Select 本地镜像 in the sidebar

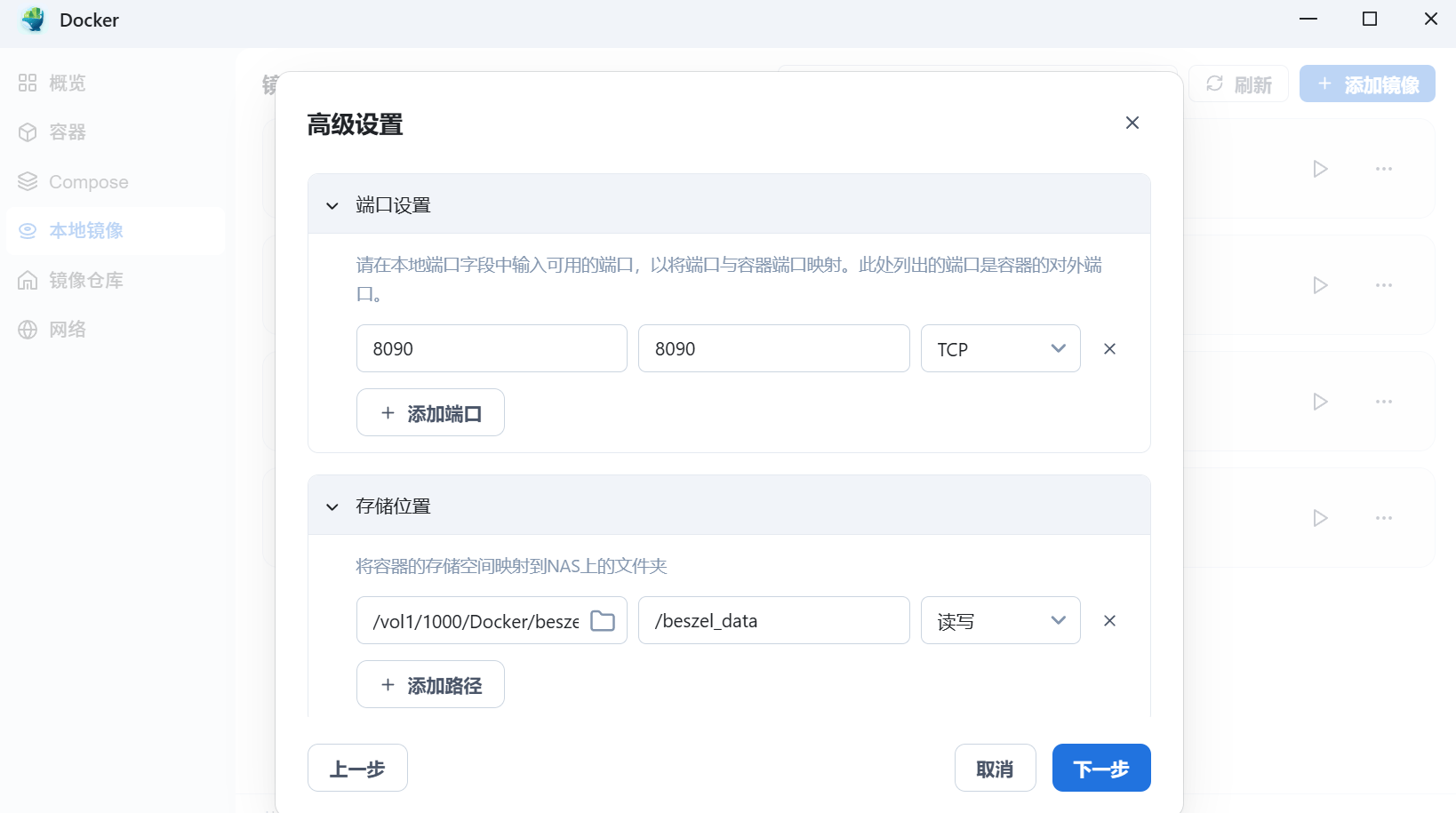coord(85,231)
